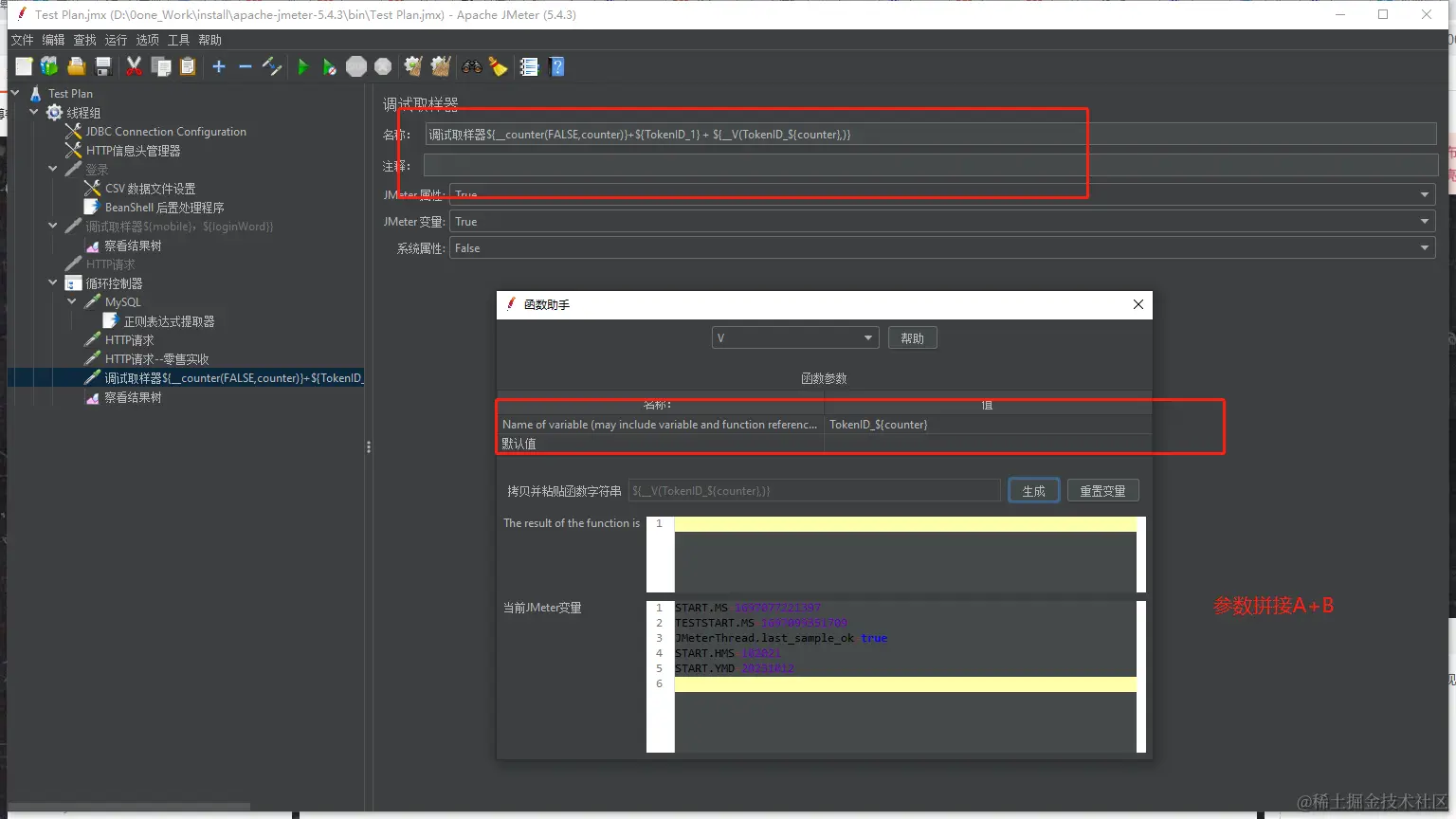
Task: Click the 线程组 gear icon in tree
Action: (55, 113)
